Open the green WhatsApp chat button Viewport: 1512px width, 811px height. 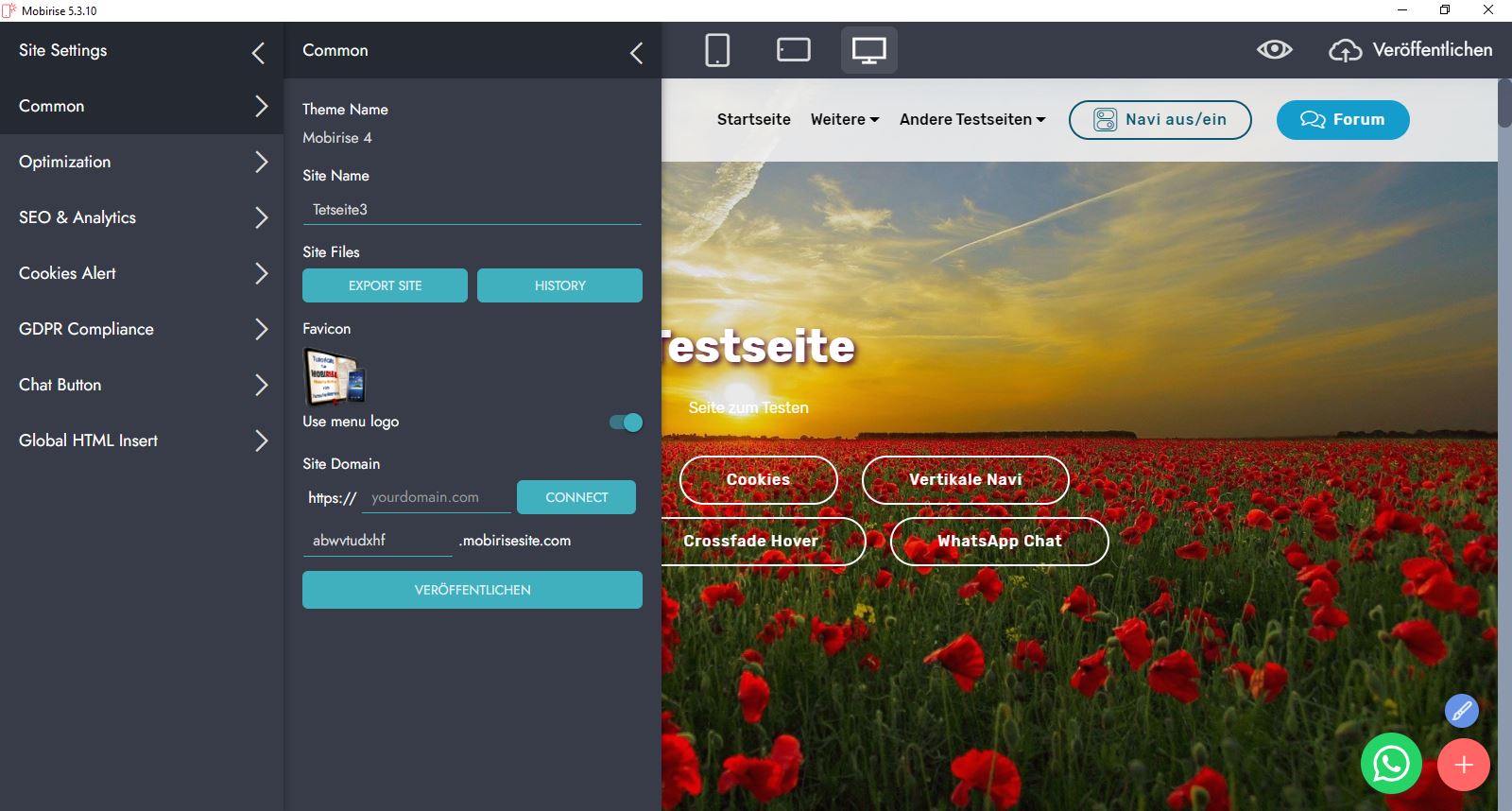pyautogui.click(x=1390, y=764)
